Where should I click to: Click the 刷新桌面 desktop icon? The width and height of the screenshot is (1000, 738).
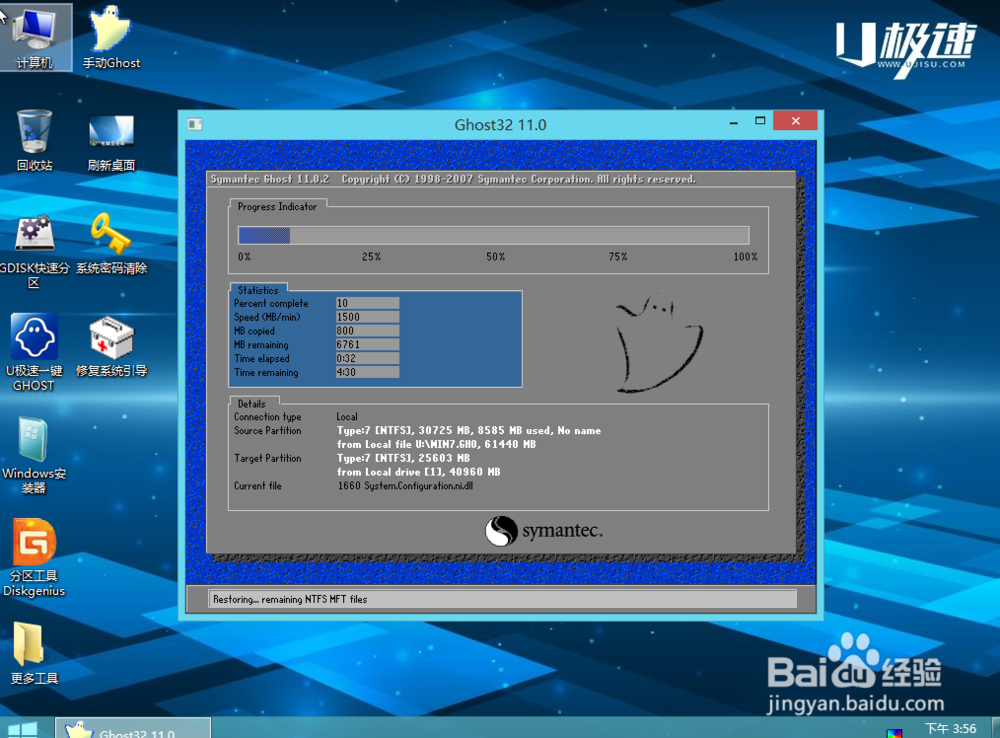tap(112, 142)
